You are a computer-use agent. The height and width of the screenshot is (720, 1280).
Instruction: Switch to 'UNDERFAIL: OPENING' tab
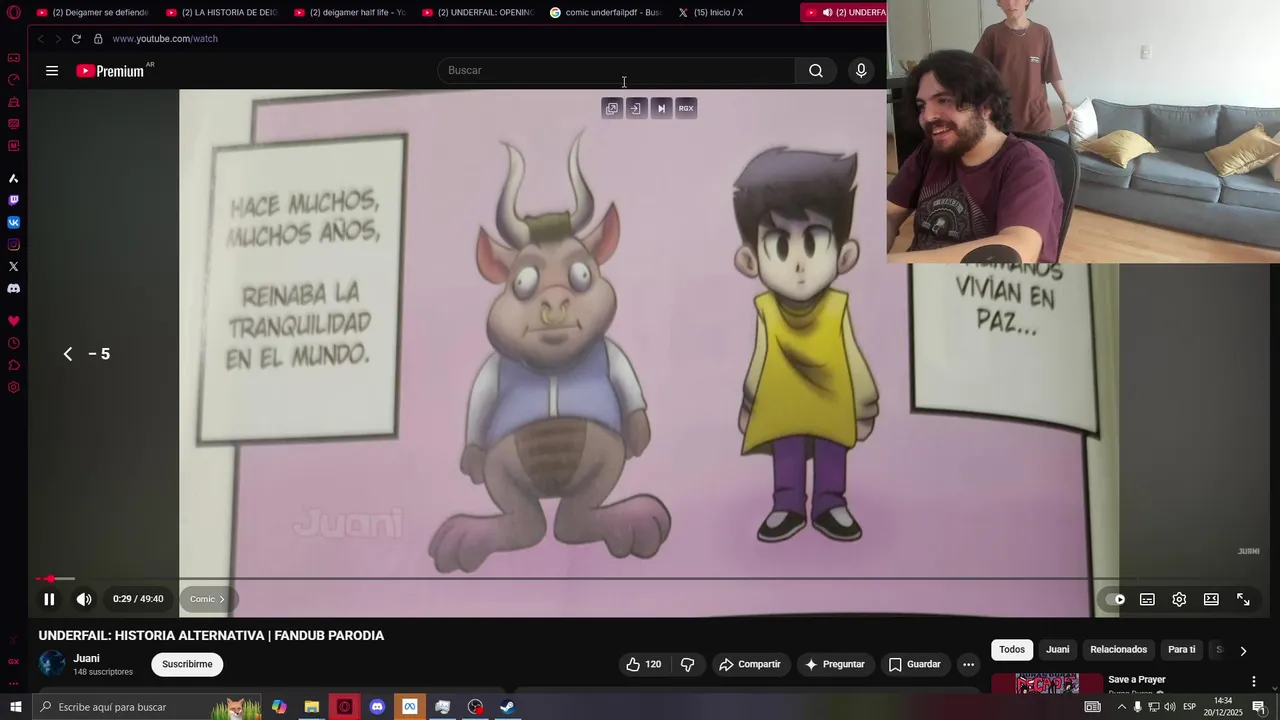point(478,13)
